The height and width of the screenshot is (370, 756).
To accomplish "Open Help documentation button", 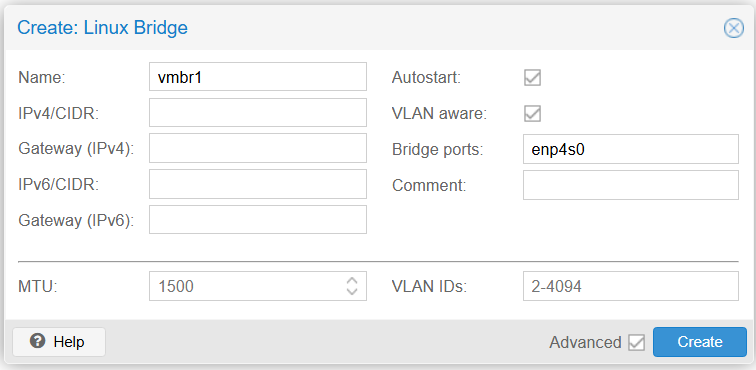I will pos(59,342).
